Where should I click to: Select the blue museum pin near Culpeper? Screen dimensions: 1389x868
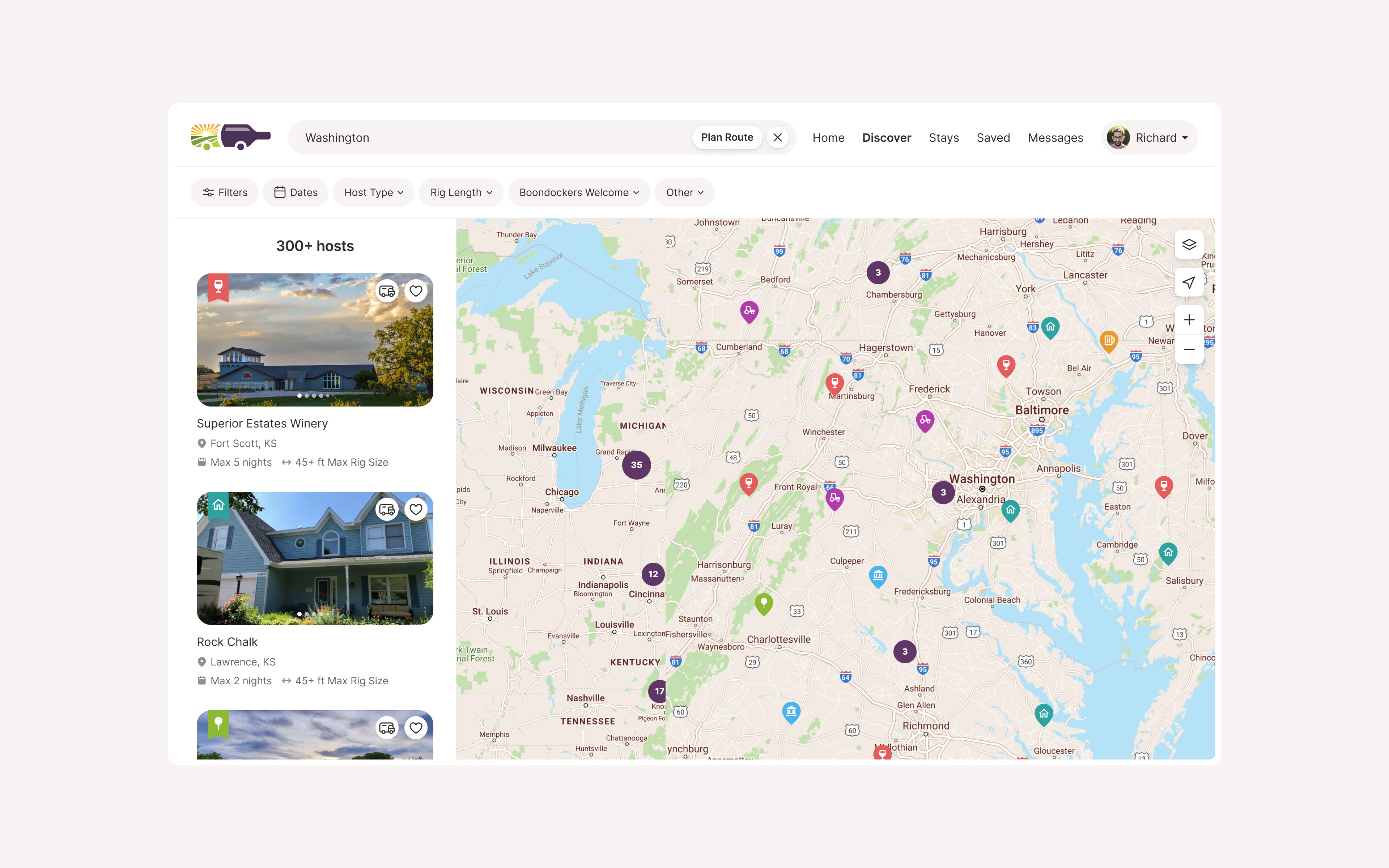tap(878, 576)
